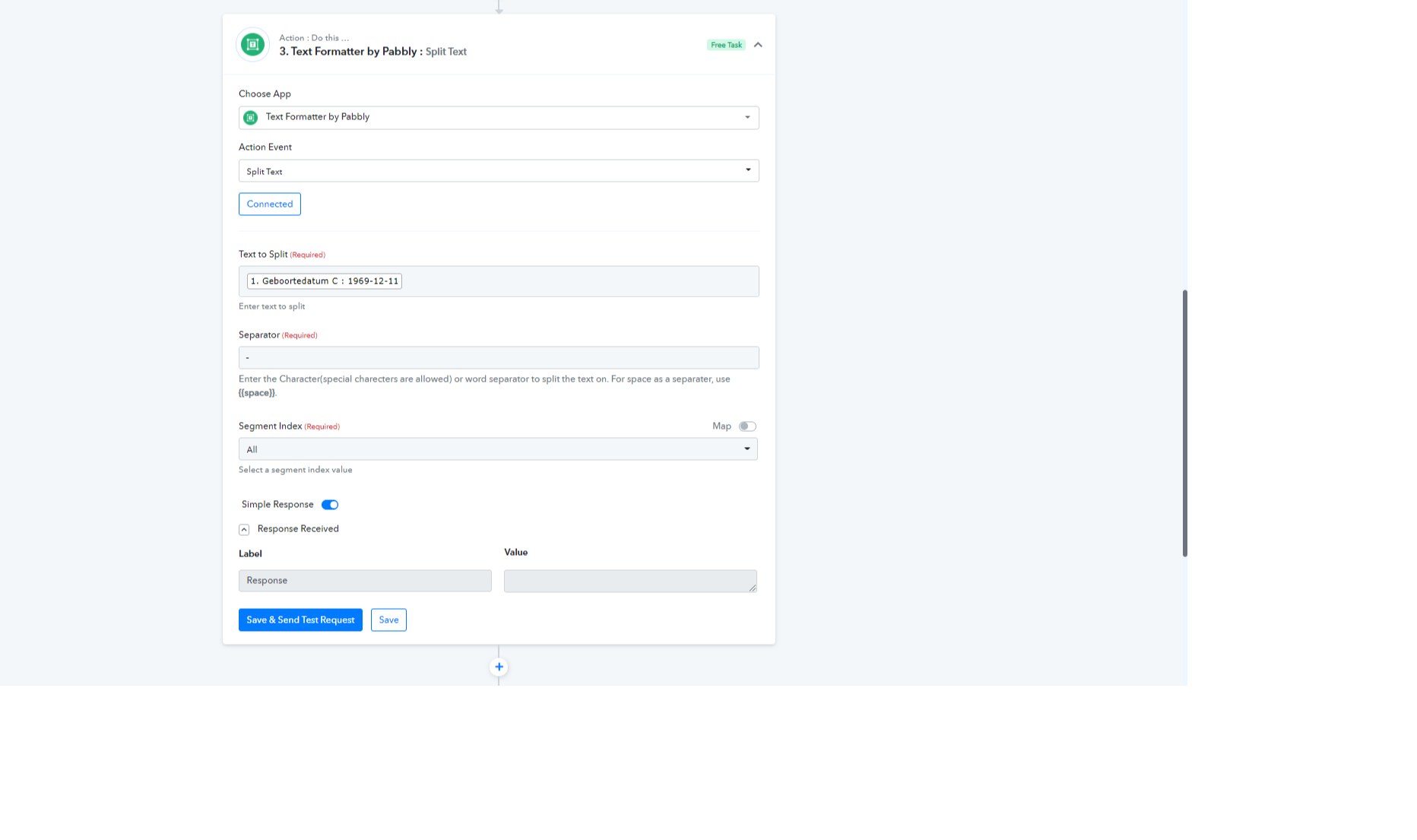Click inside the Text to Split field
This screenshot has width=1417, height=840.
click(x=578, y=281)
